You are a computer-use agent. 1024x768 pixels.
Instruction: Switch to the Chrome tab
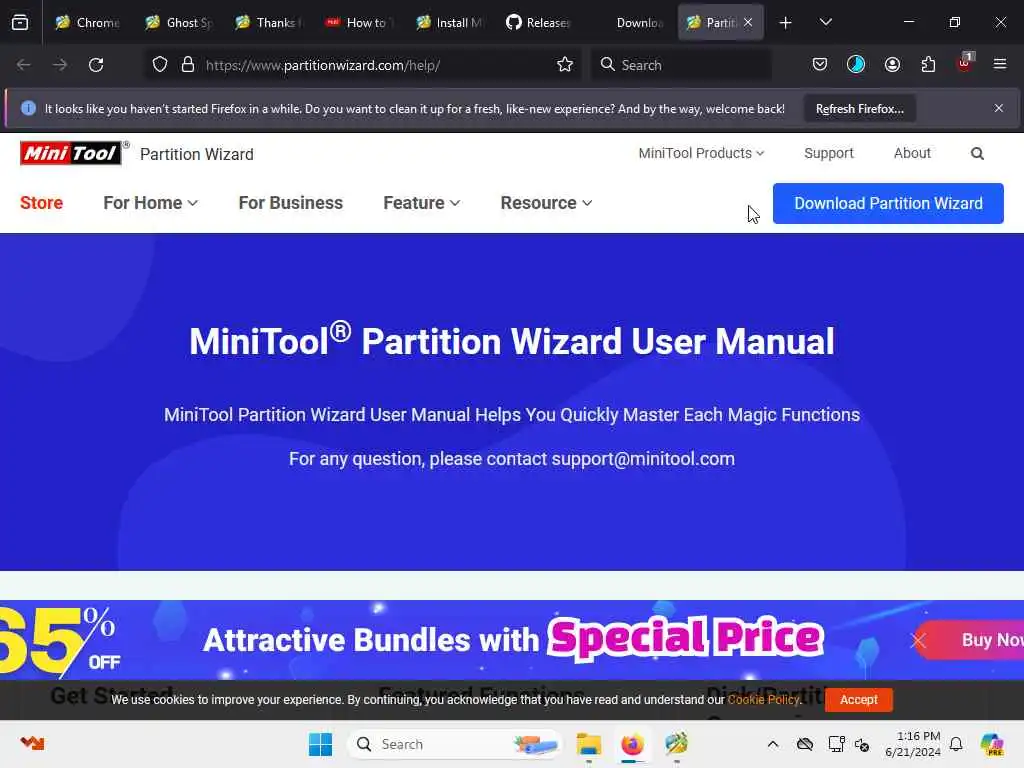coord(87,22)
